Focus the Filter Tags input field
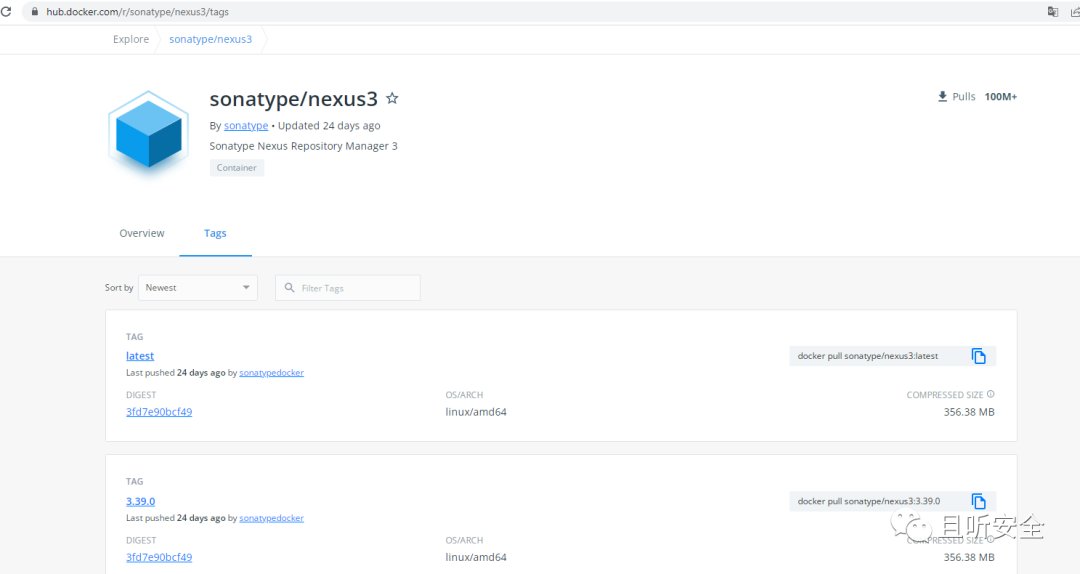This screenshot has height=574, width=1080. tap(348, 287)
